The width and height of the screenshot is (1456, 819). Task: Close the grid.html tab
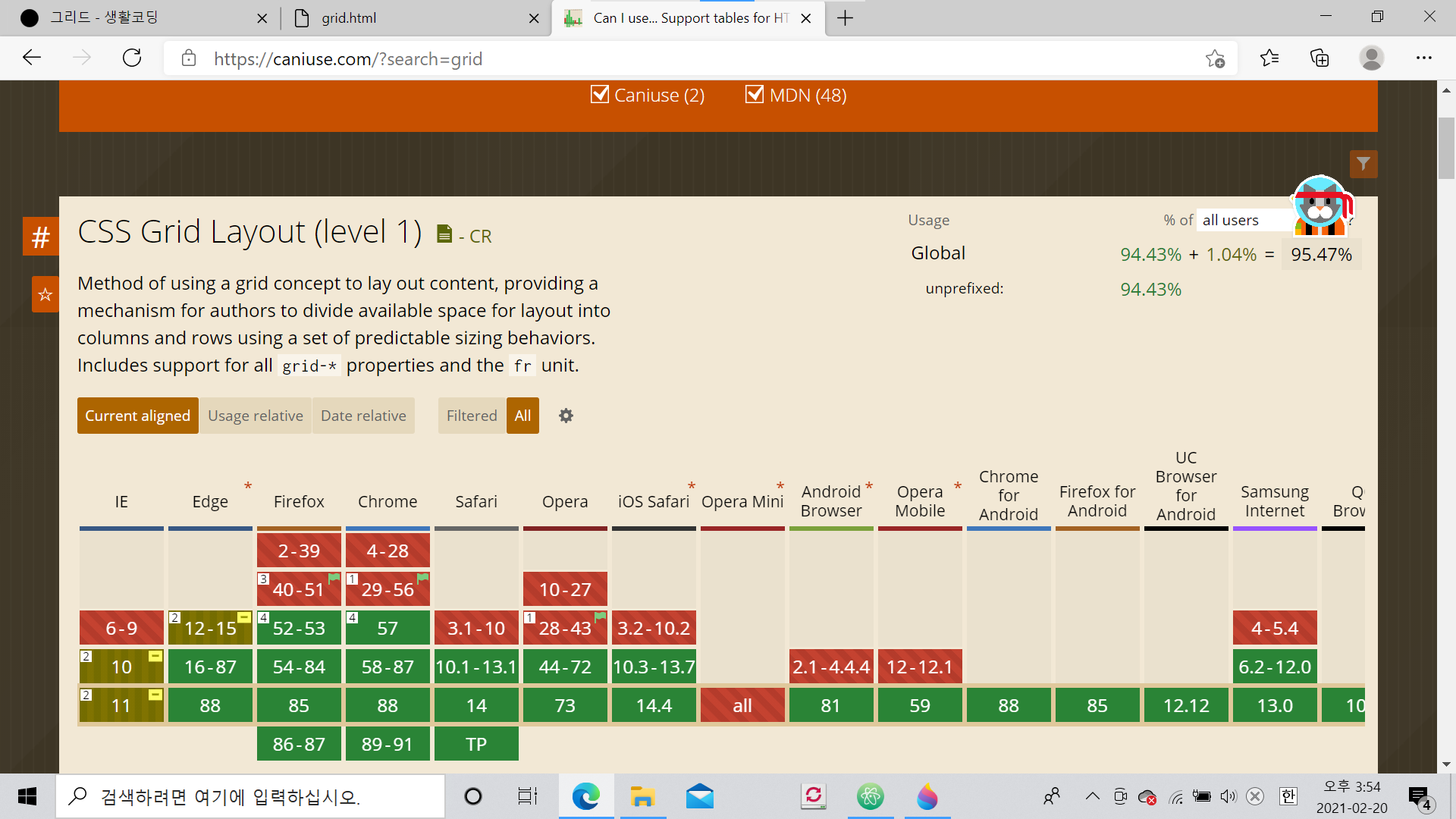point(534,18)
